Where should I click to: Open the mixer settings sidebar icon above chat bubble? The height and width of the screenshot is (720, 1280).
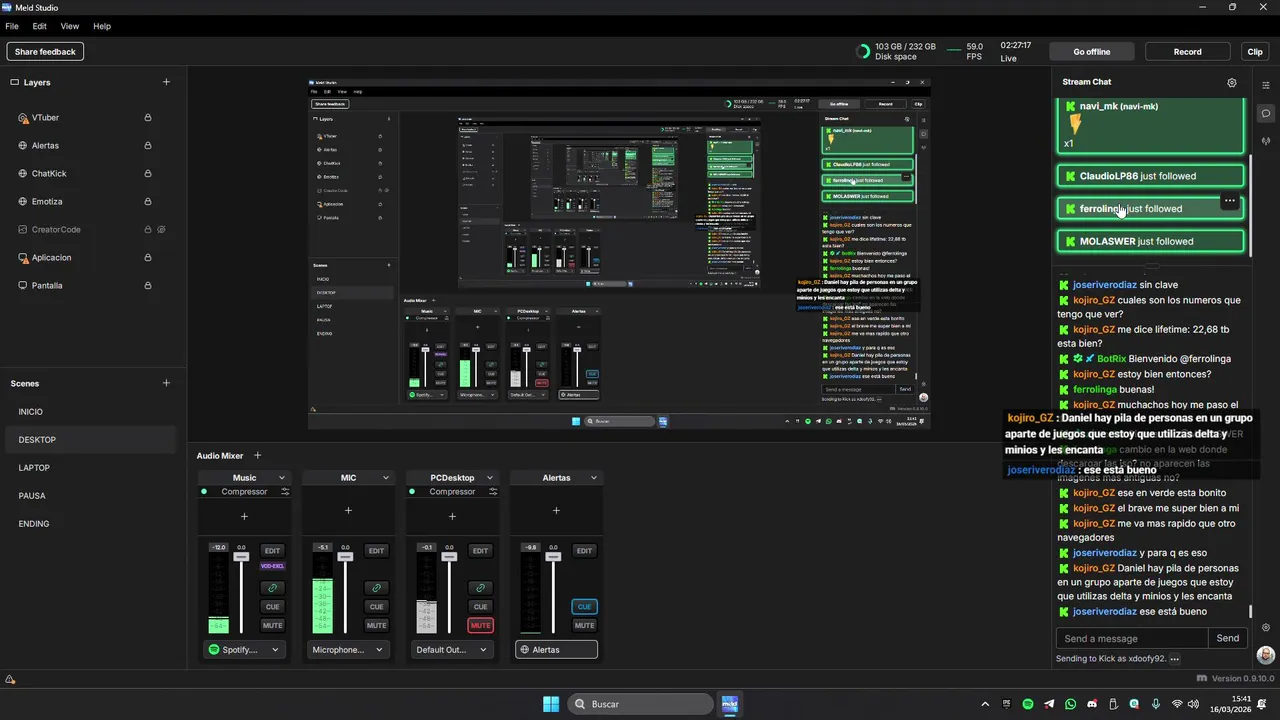[x=1266, y=85]
